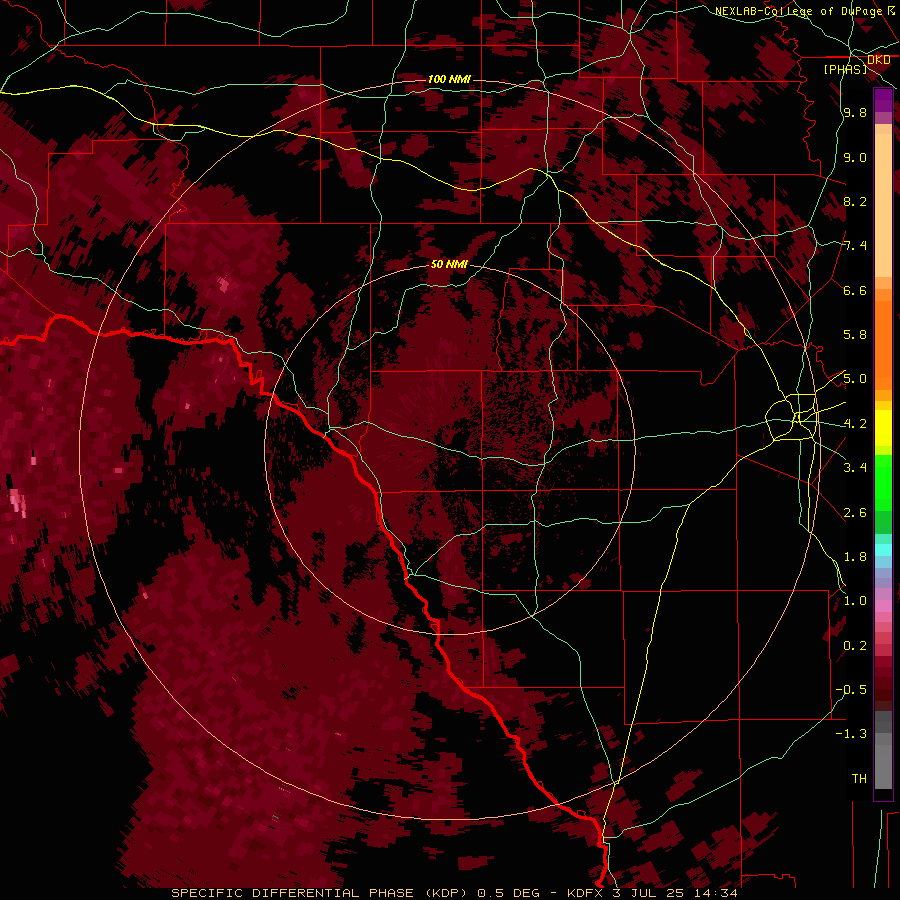The height and width of the screenshot is (900, 900).
Task: Click the 100 NMI range ring label
Action: pyautogui.click(x=449, y=79)
